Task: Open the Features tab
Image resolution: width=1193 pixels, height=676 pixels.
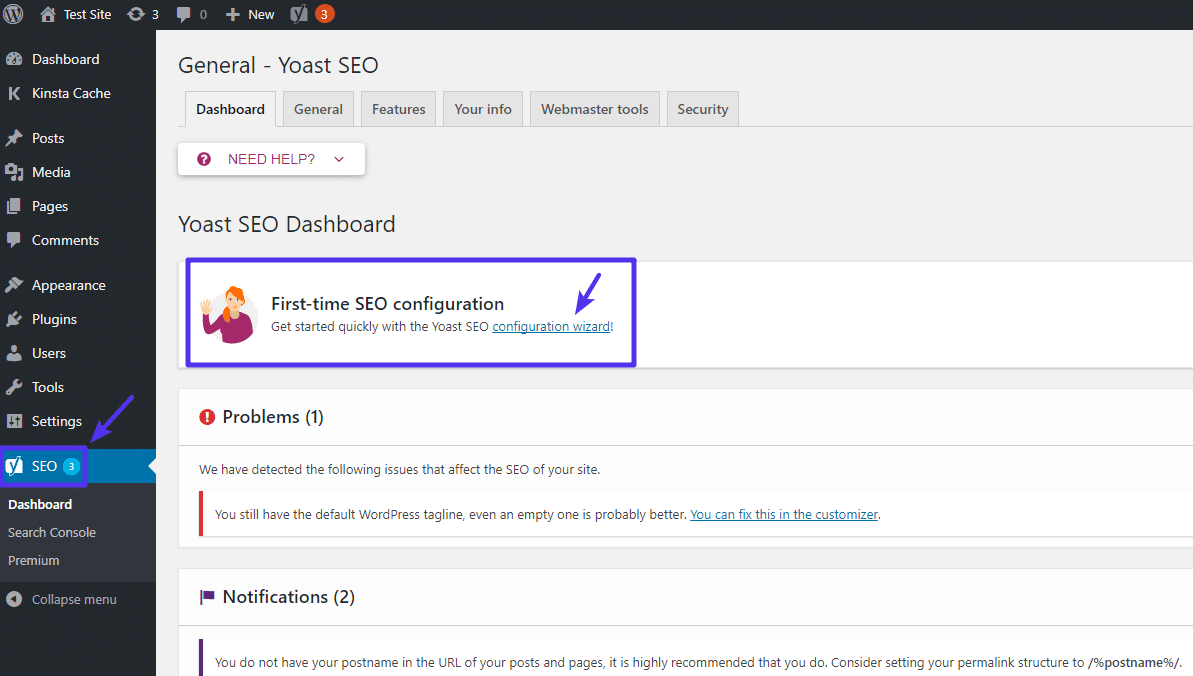Action: coord(398,108)
